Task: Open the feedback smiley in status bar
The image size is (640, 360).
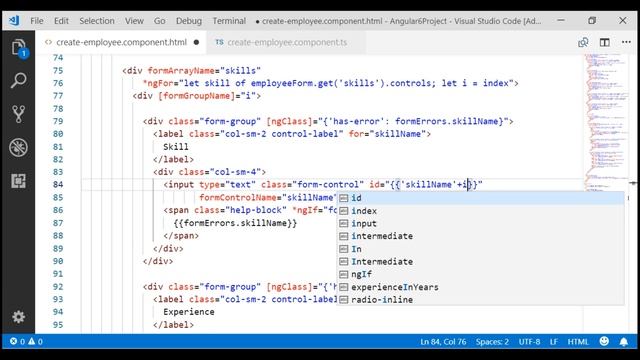Action: point(604,341)
